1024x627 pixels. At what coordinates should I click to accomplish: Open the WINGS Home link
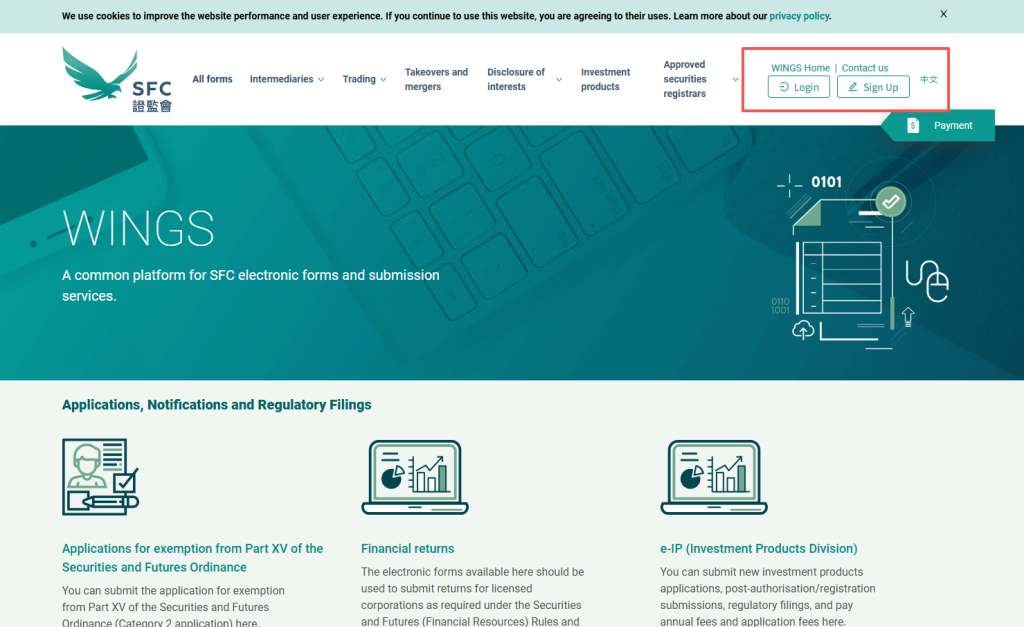click(800, 68)
